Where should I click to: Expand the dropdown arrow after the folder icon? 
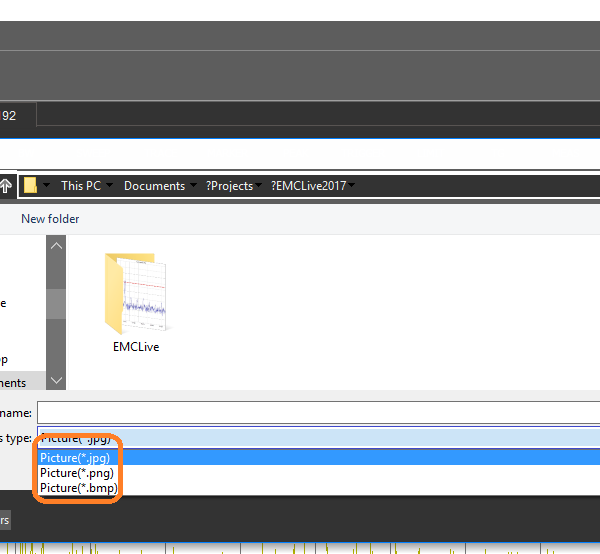(x=47, y=186)
